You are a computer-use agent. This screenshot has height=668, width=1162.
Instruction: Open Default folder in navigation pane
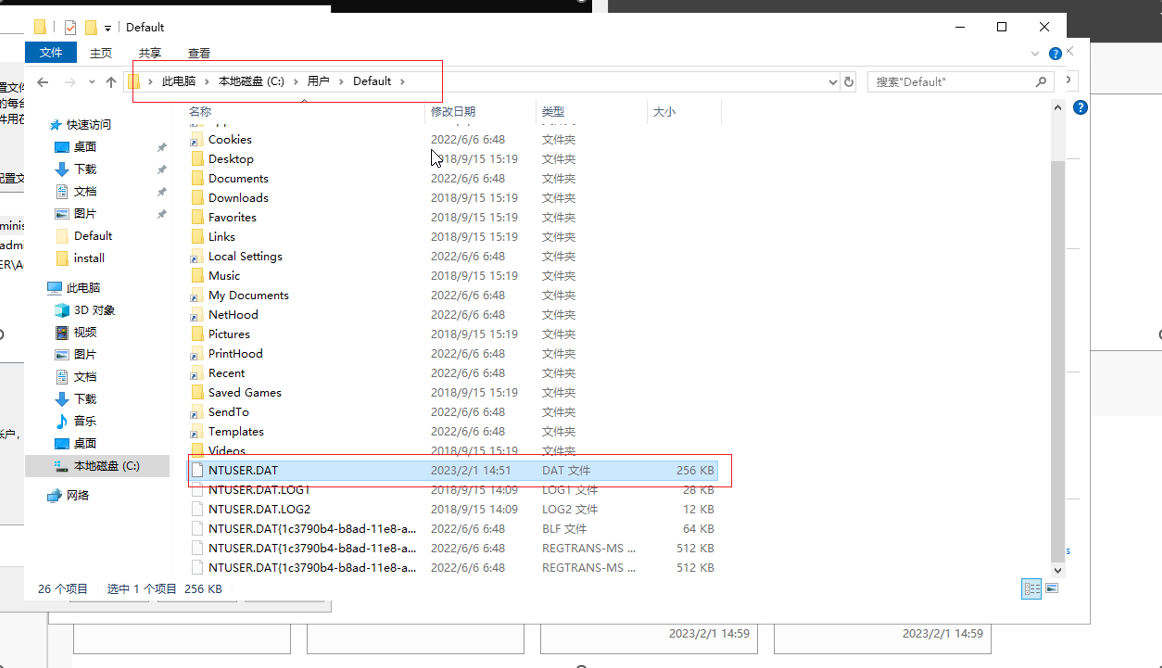pyautogui.click(x=93, y=236)
